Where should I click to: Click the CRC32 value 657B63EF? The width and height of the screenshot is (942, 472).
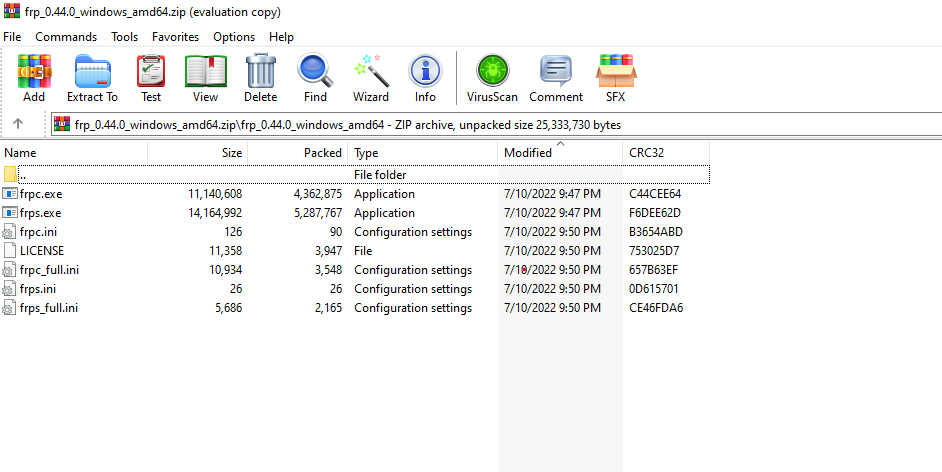654,270
